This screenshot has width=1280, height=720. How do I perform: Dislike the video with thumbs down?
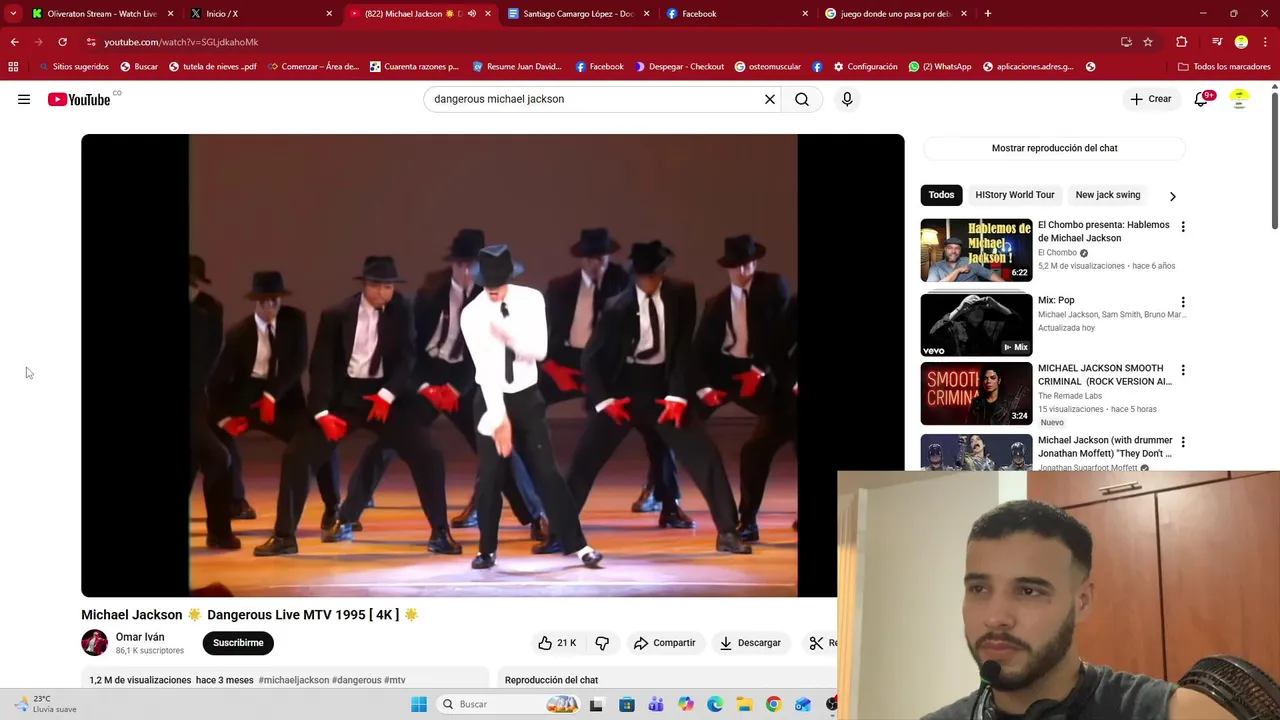[602, 643]
